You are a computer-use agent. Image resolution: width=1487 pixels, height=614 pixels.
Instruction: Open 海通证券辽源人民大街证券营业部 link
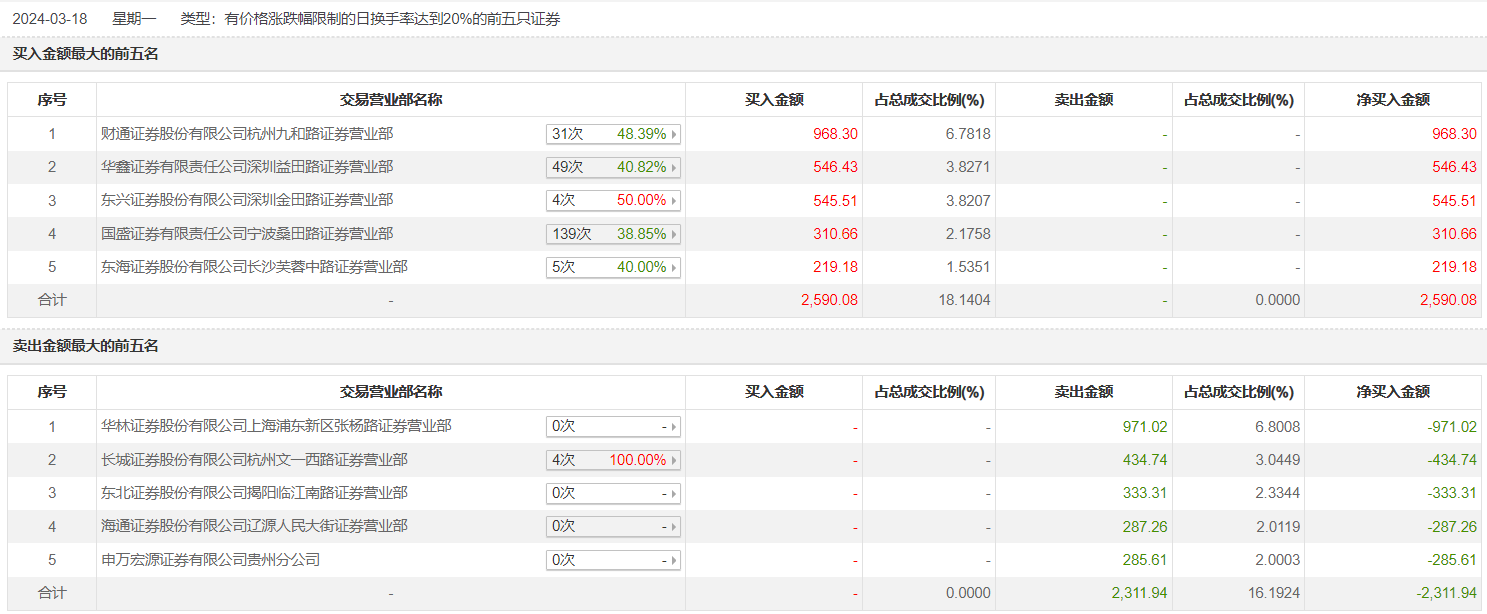point(254,526)
